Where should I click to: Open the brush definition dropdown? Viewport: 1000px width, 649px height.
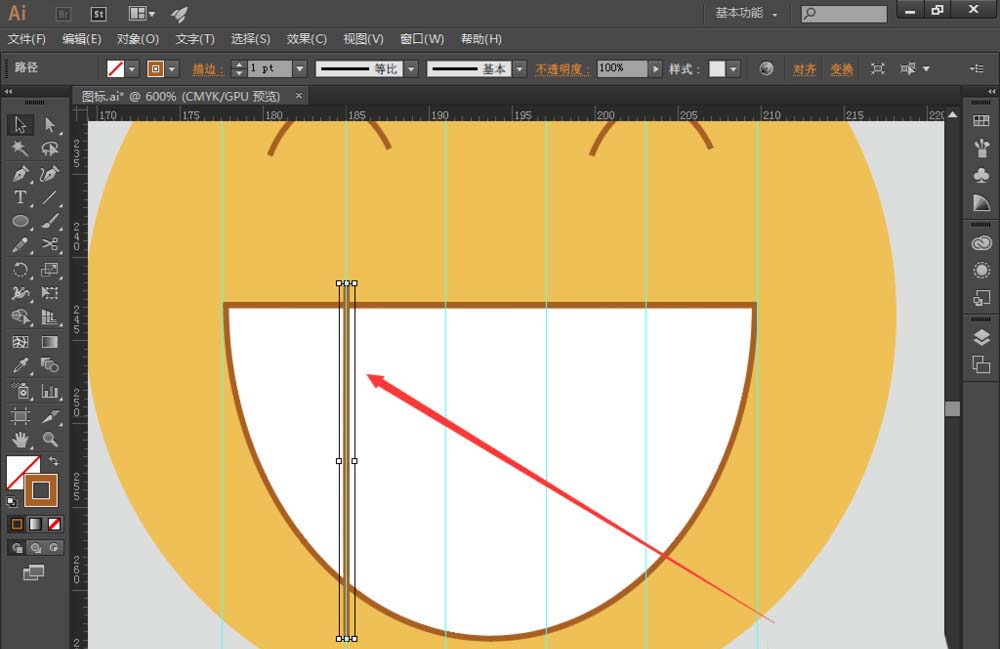pyautogui.click(x=520, y=69)
